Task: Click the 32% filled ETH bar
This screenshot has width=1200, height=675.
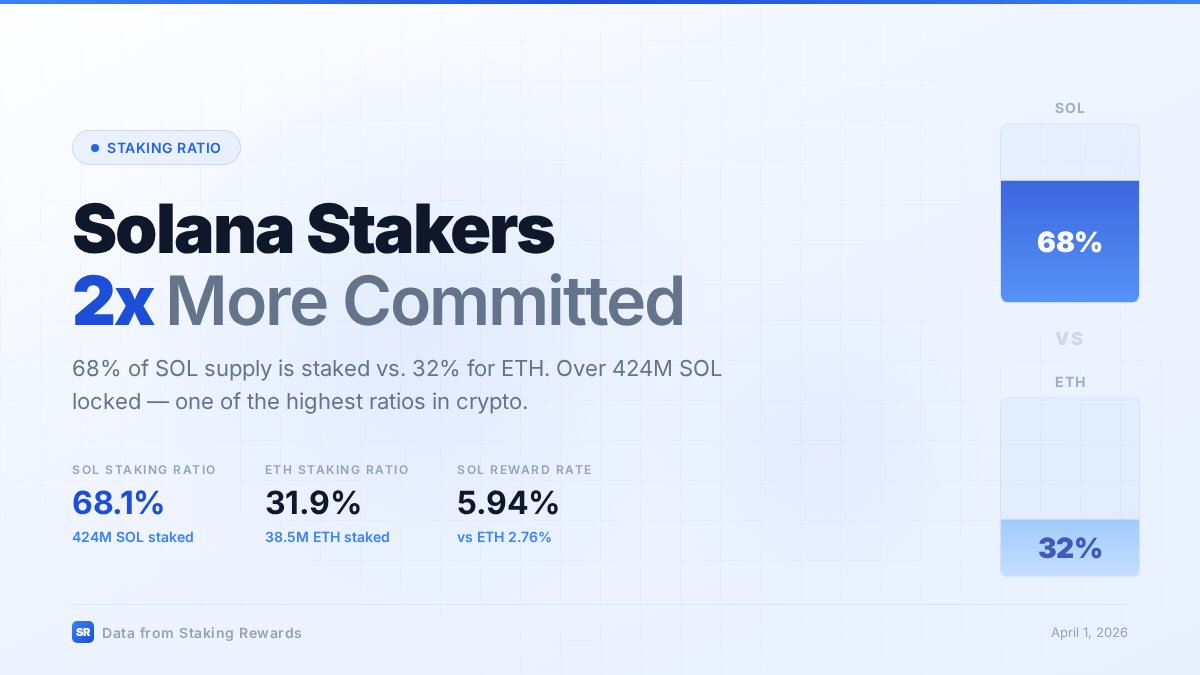Action: [1069, 548]
